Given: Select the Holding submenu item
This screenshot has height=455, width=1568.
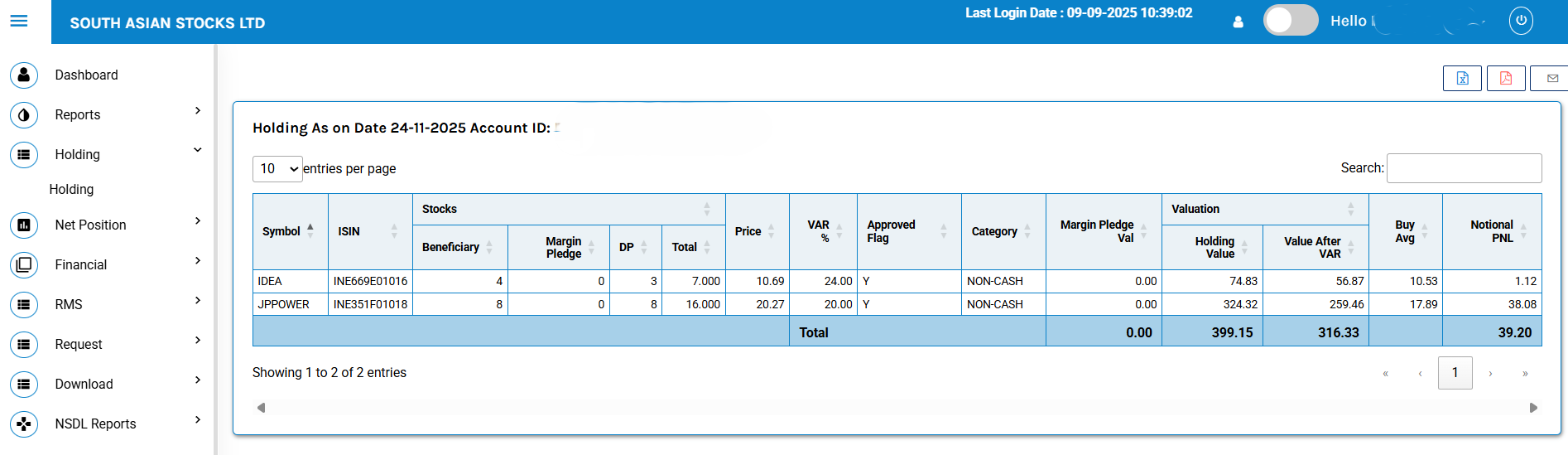Looking at the screenshot, I should coord(71,189).
